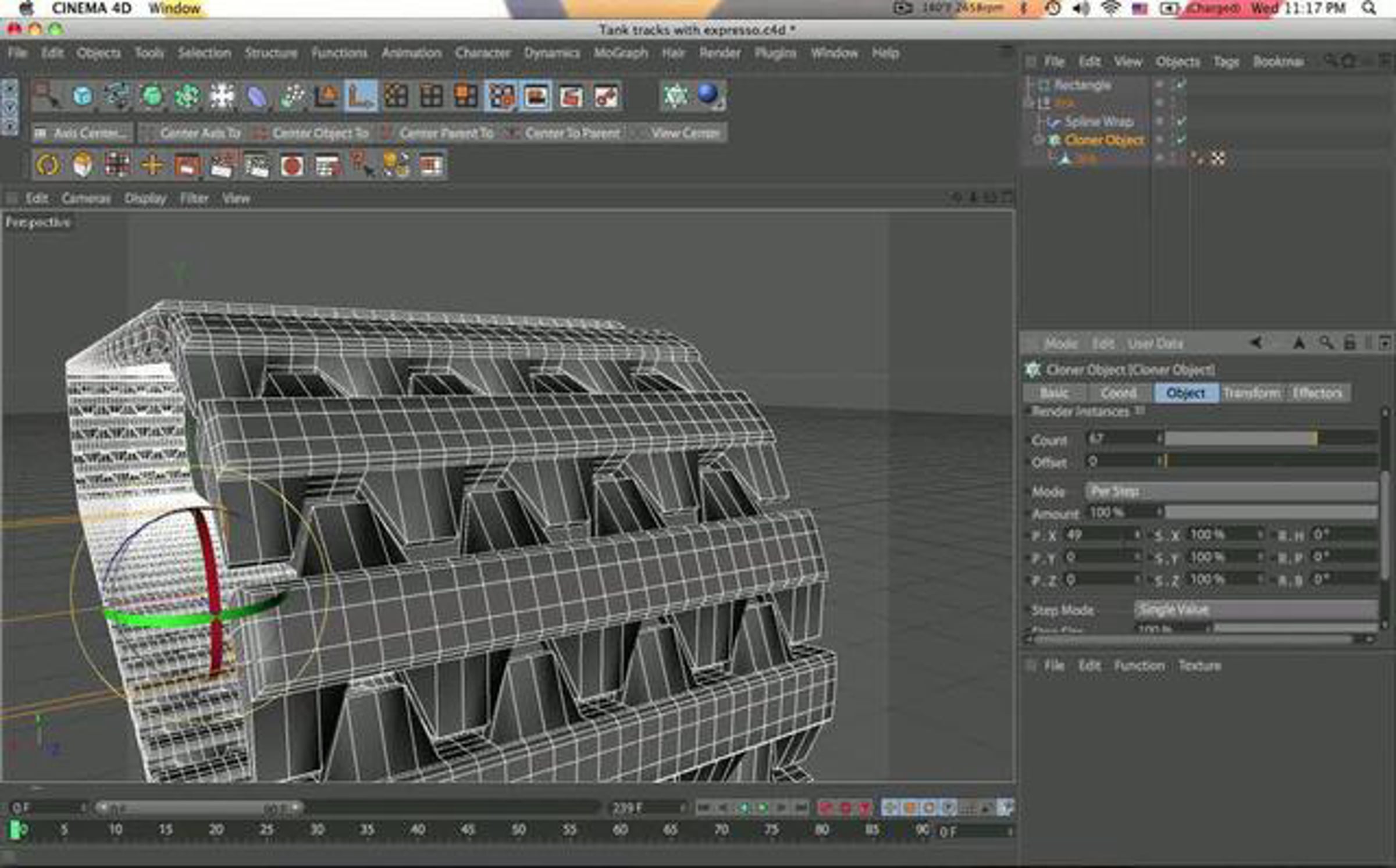Click the Wi-Fi icon in macOS menu bar
The image size is (1396, 868).
point(1110,9)
